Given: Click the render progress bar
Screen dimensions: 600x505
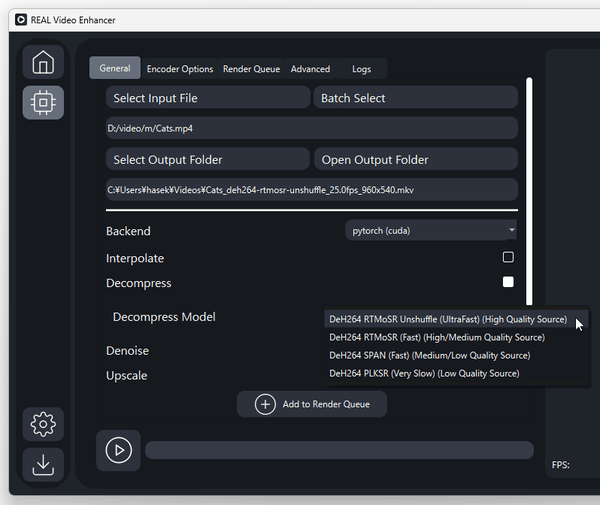Looking at the screenshot, I should (x=339, y=450).
